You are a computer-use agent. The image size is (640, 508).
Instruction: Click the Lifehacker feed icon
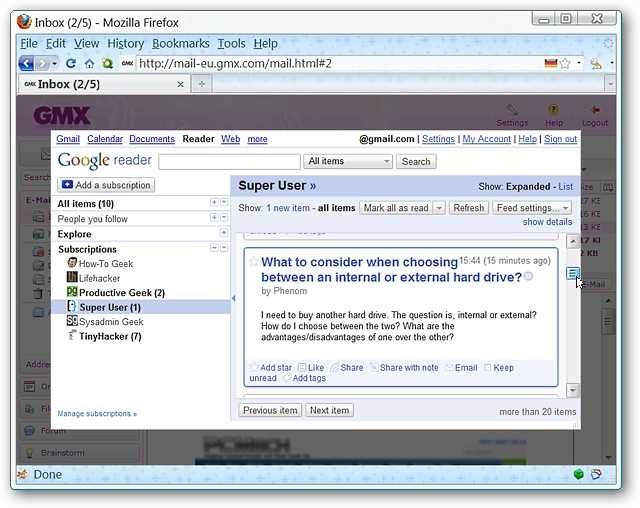click(x=72, y=277)
